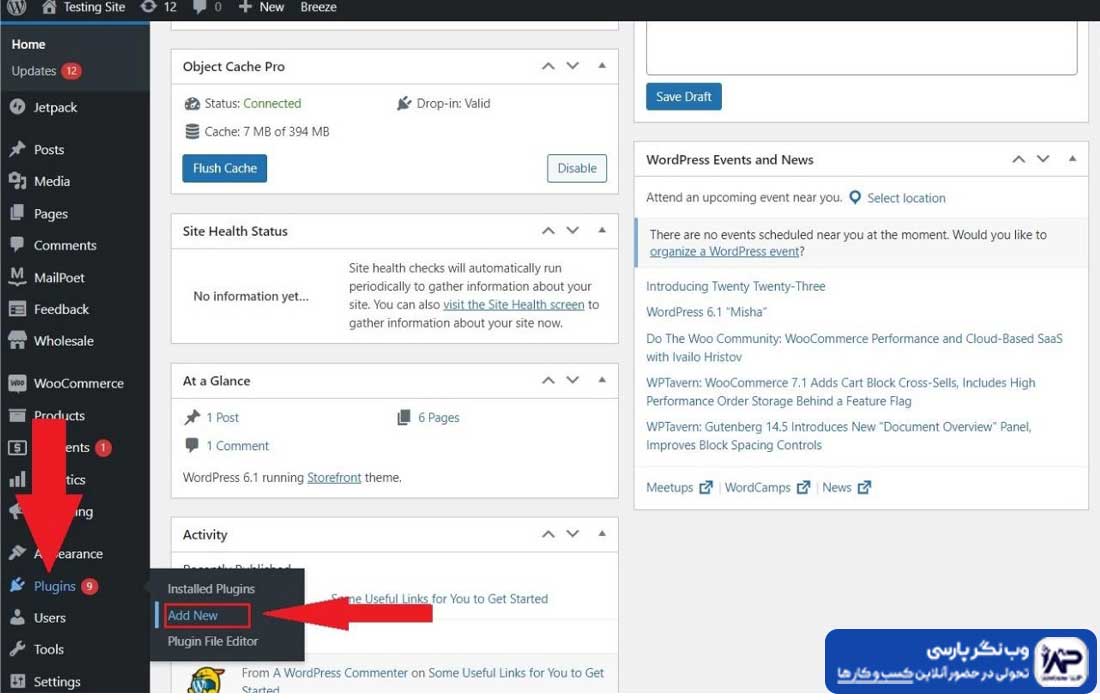Open the 1 Post link
Screen dimensions: 1100x700
pos(222,417)
